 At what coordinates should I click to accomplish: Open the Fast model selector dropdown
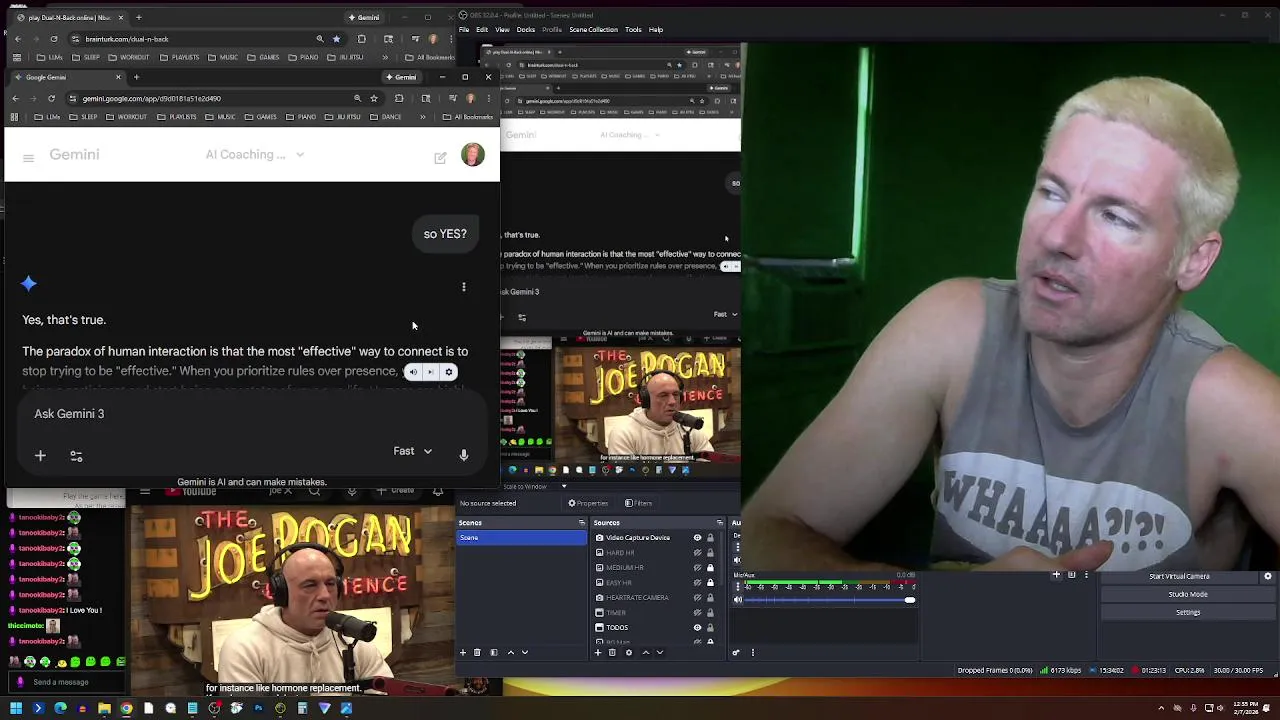point(412,451)
